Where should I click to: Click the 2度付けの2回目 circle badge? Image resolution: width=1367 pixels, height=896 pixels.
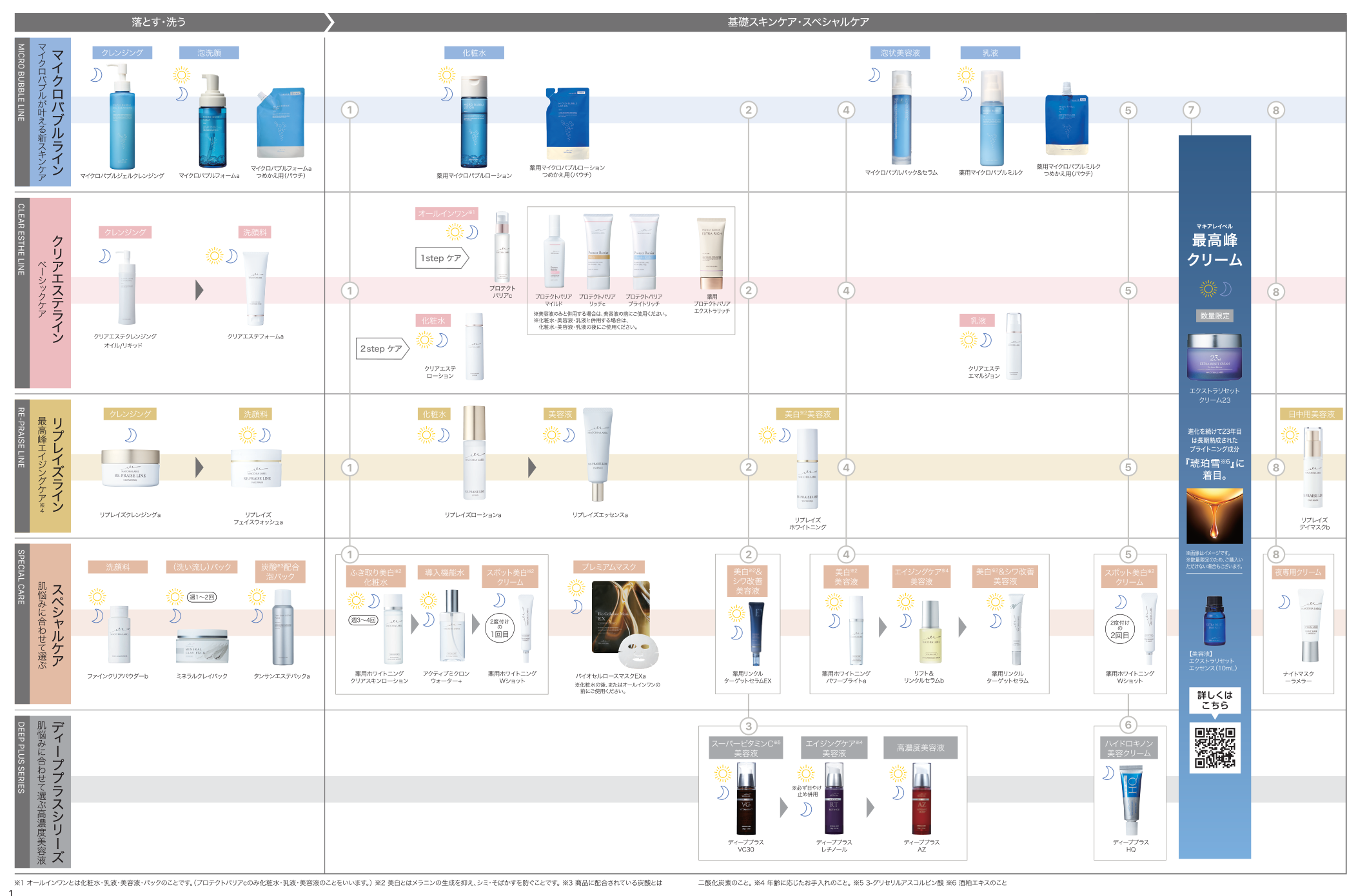[x=1119, y=628]
